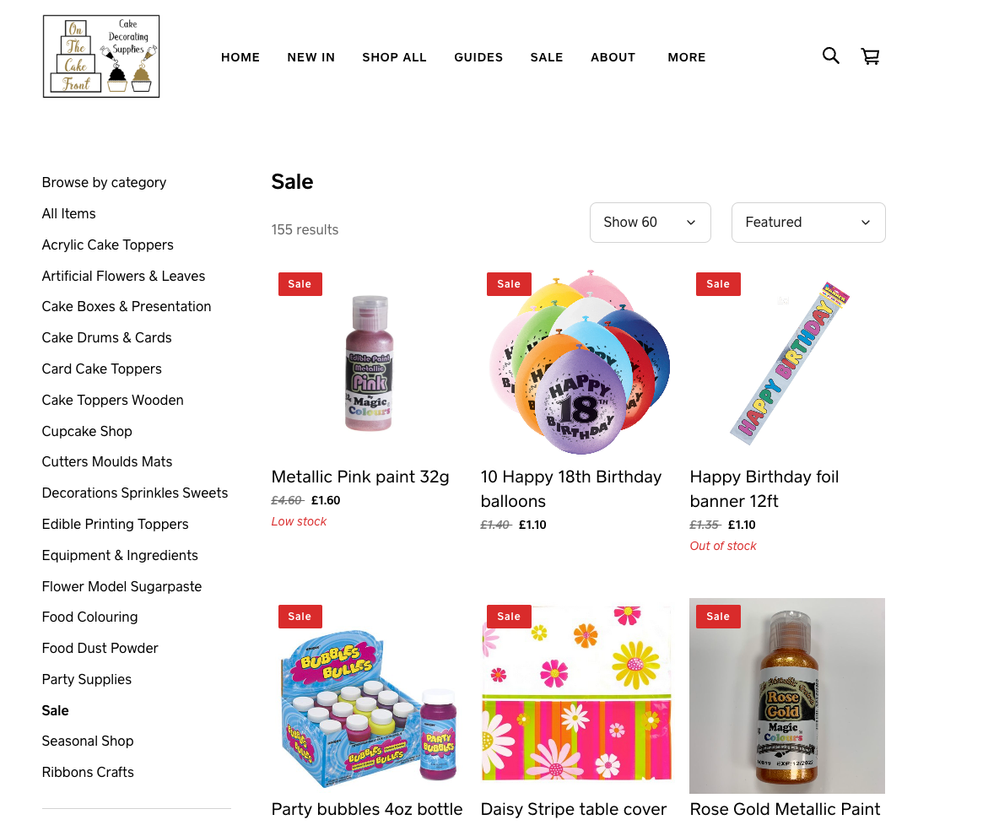Open the shopping cart icon
999x824 pixels.
pyautogui.click(x=870, y=56)
